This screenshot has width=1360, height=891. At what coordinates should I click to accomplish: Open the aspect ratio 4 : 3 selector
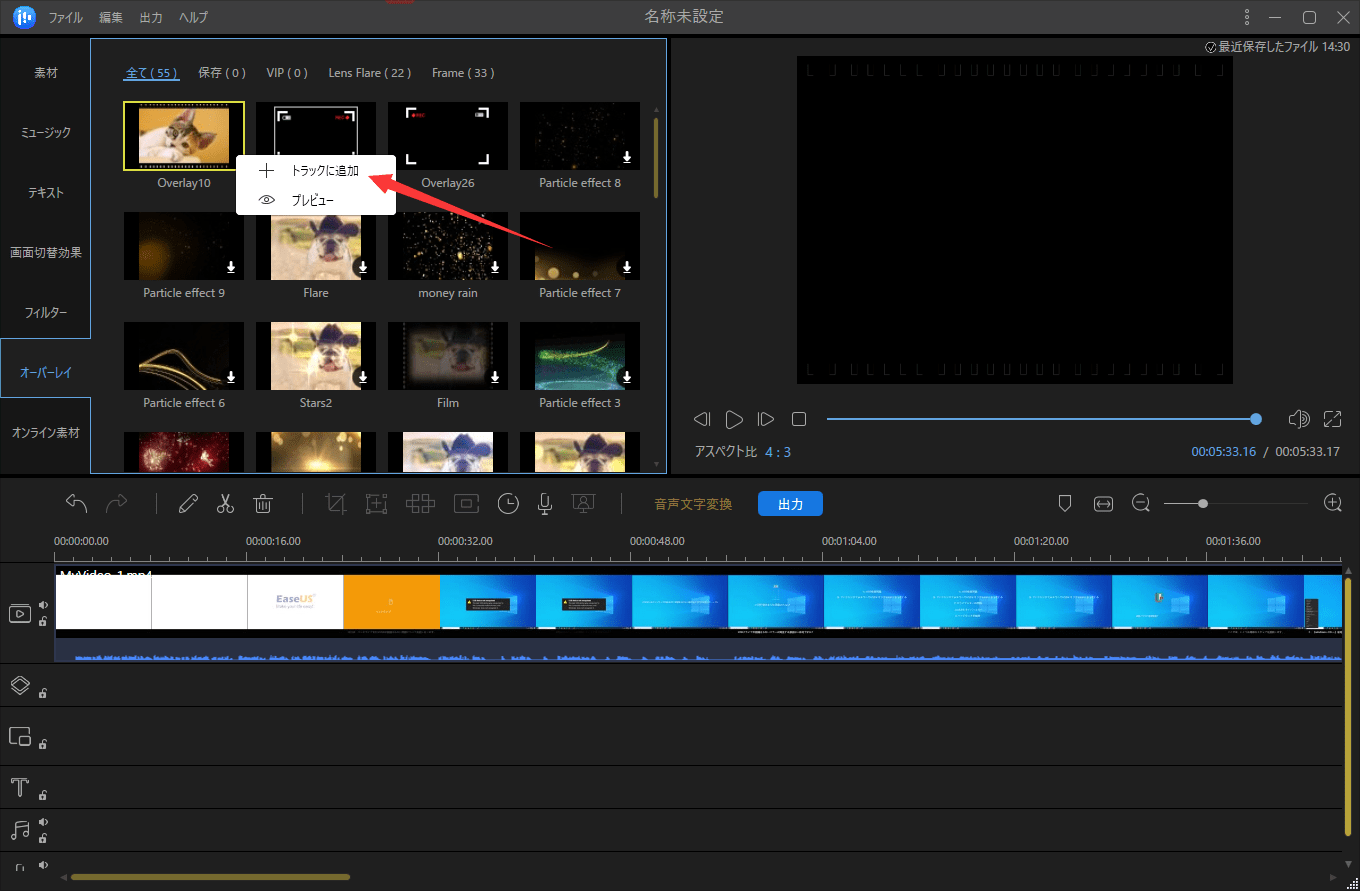pos(777,452)
